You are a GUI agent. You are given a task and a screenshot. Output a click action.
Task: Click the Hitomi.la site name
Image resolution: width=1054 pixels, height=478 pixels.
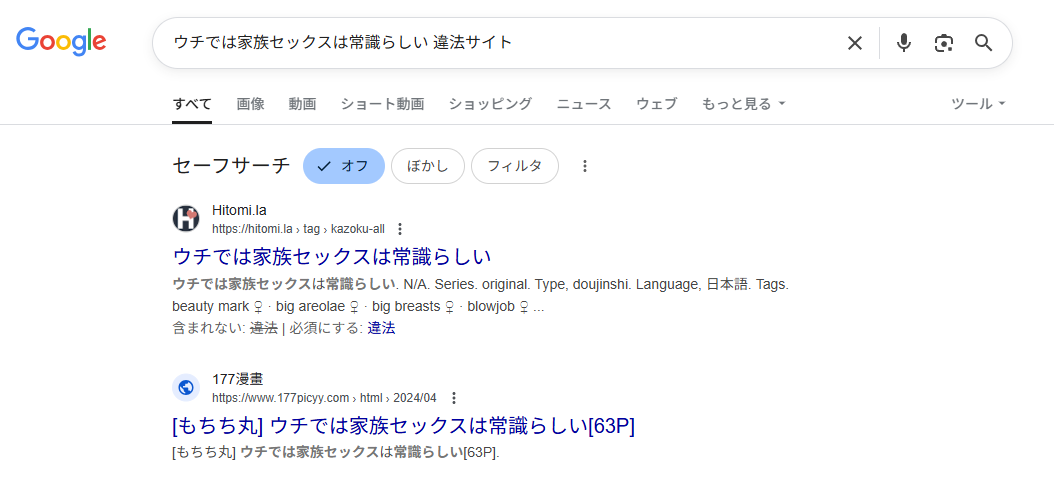tap(239, 210)
